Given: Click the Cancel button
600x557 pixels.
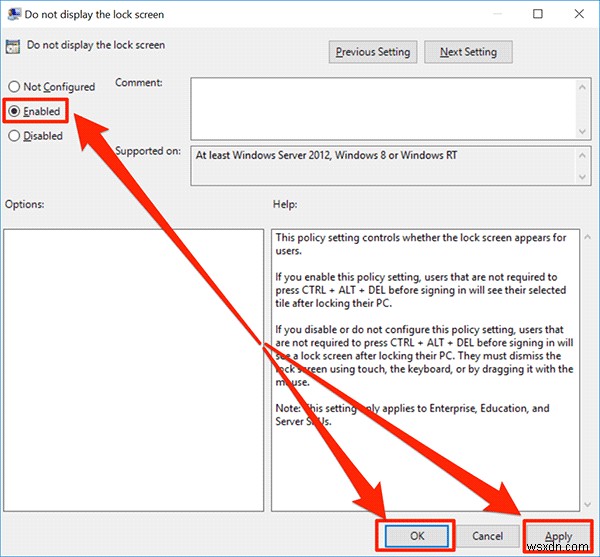Looking at the screenshot, I should [487, 536].
